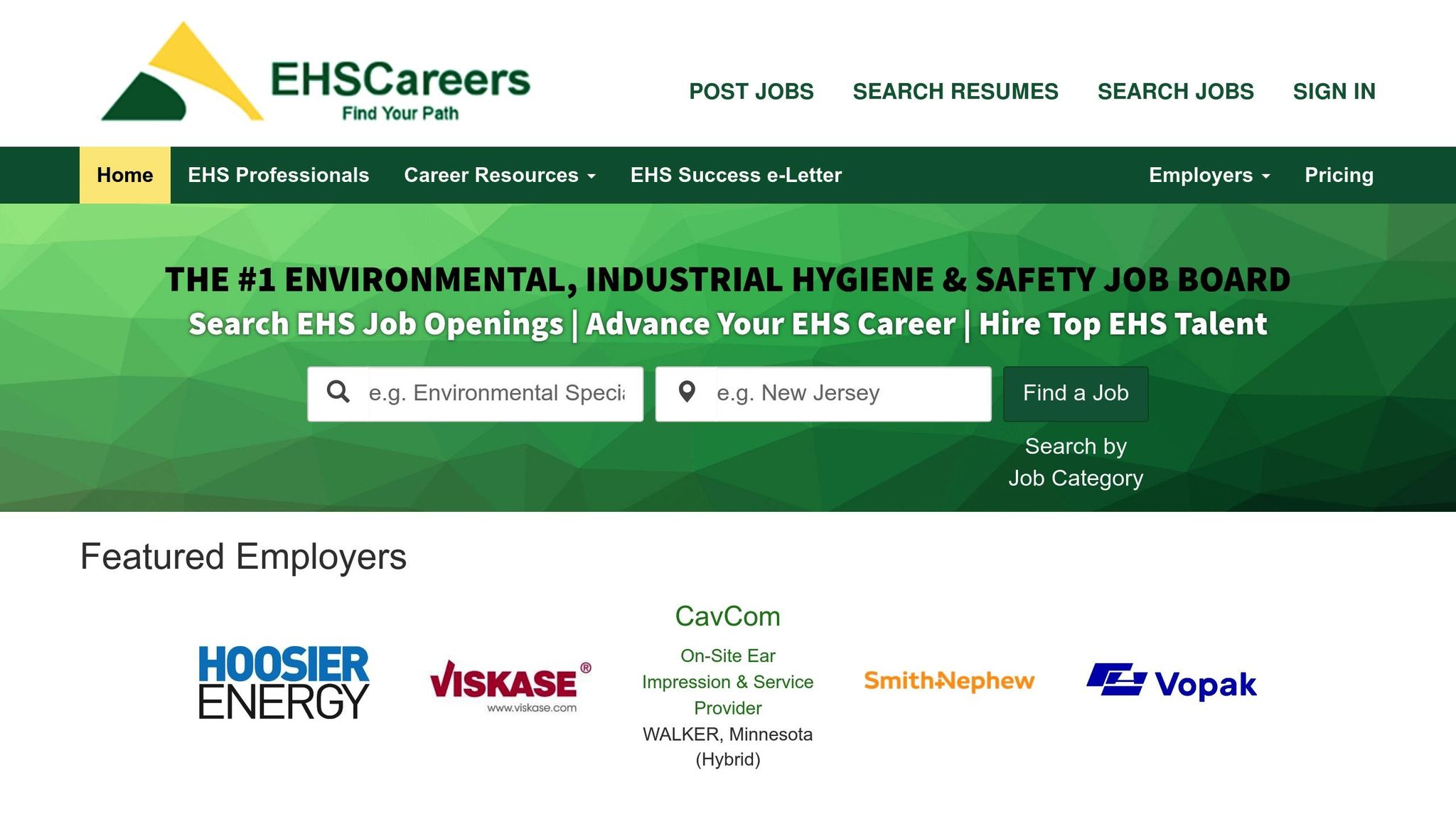Click the Search by Job Category link

(1075, 461)
